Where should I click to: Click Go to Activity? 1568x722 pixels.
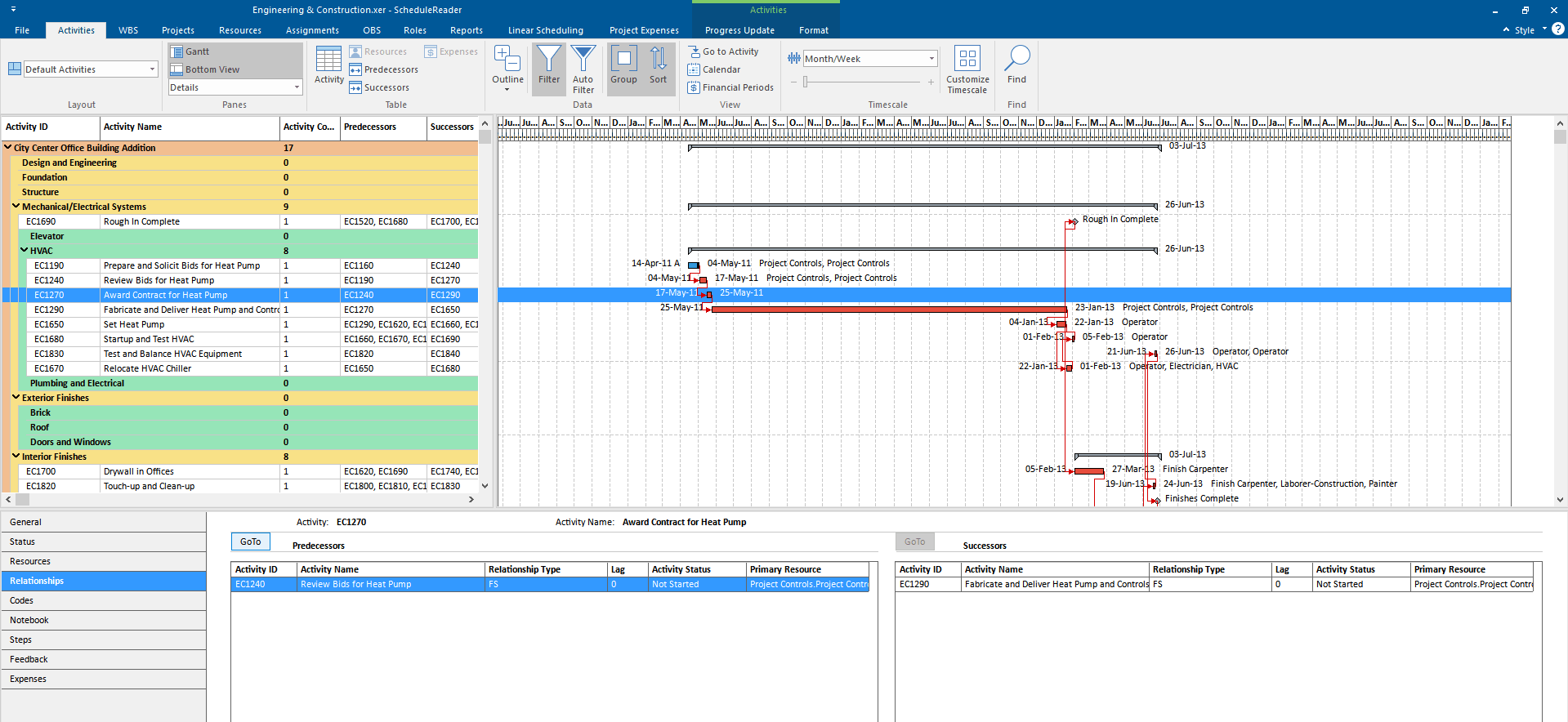click(x=723, y=51)
